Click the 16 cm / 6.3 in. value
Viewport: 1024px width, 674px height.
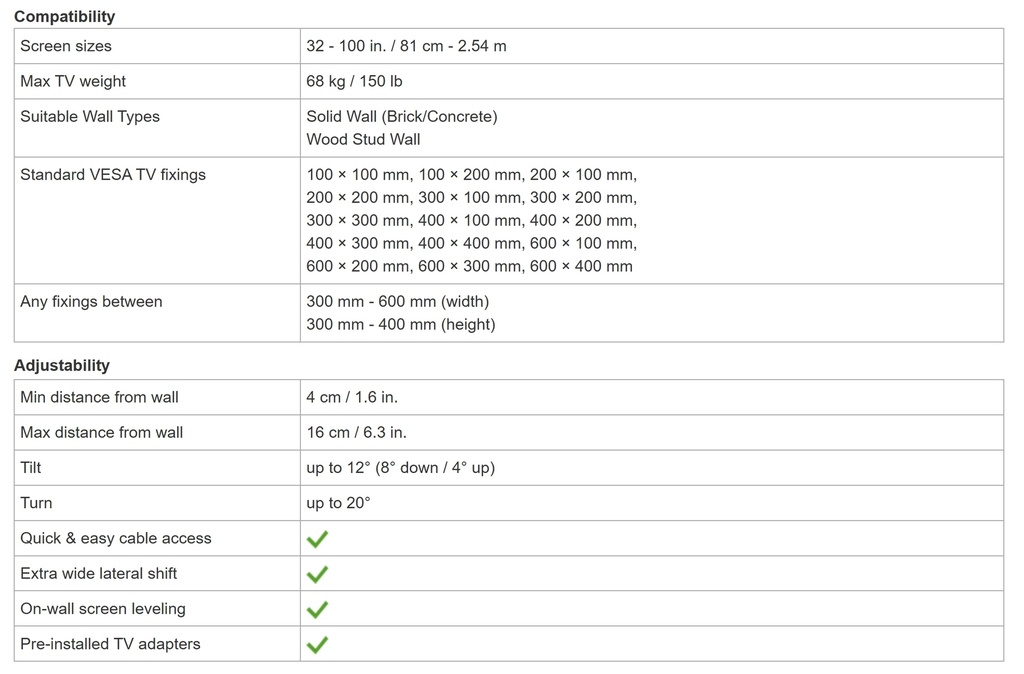[356, 432]
